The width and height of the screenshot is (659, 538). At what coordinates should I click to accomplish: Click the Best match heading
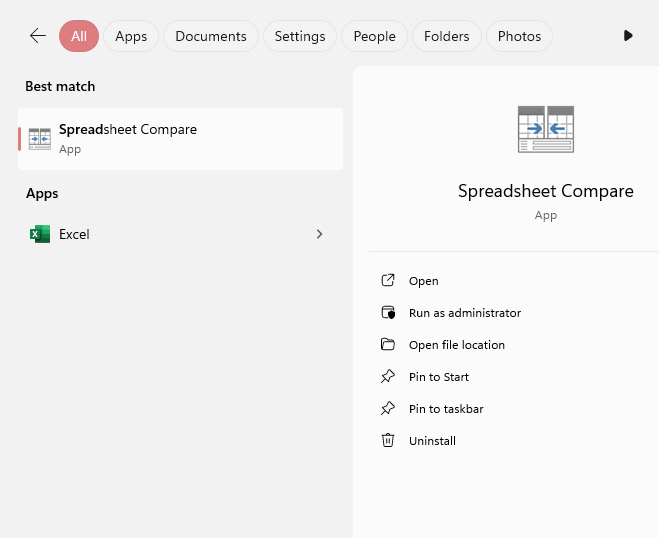click(60, 86)
